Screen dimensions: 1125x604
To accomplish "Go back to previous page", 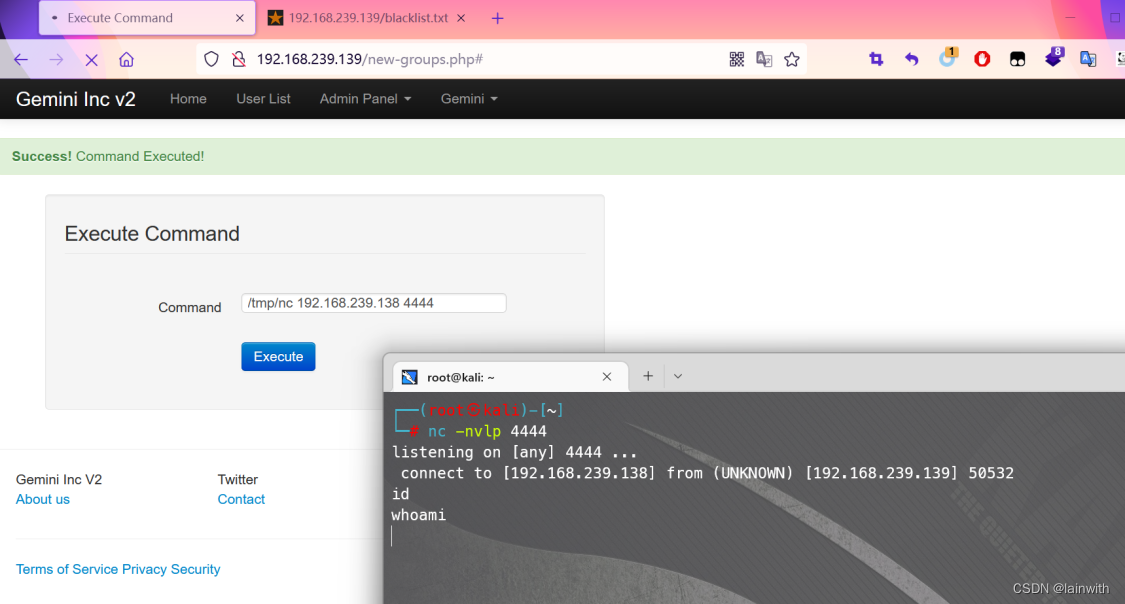I will click(21, 60).
